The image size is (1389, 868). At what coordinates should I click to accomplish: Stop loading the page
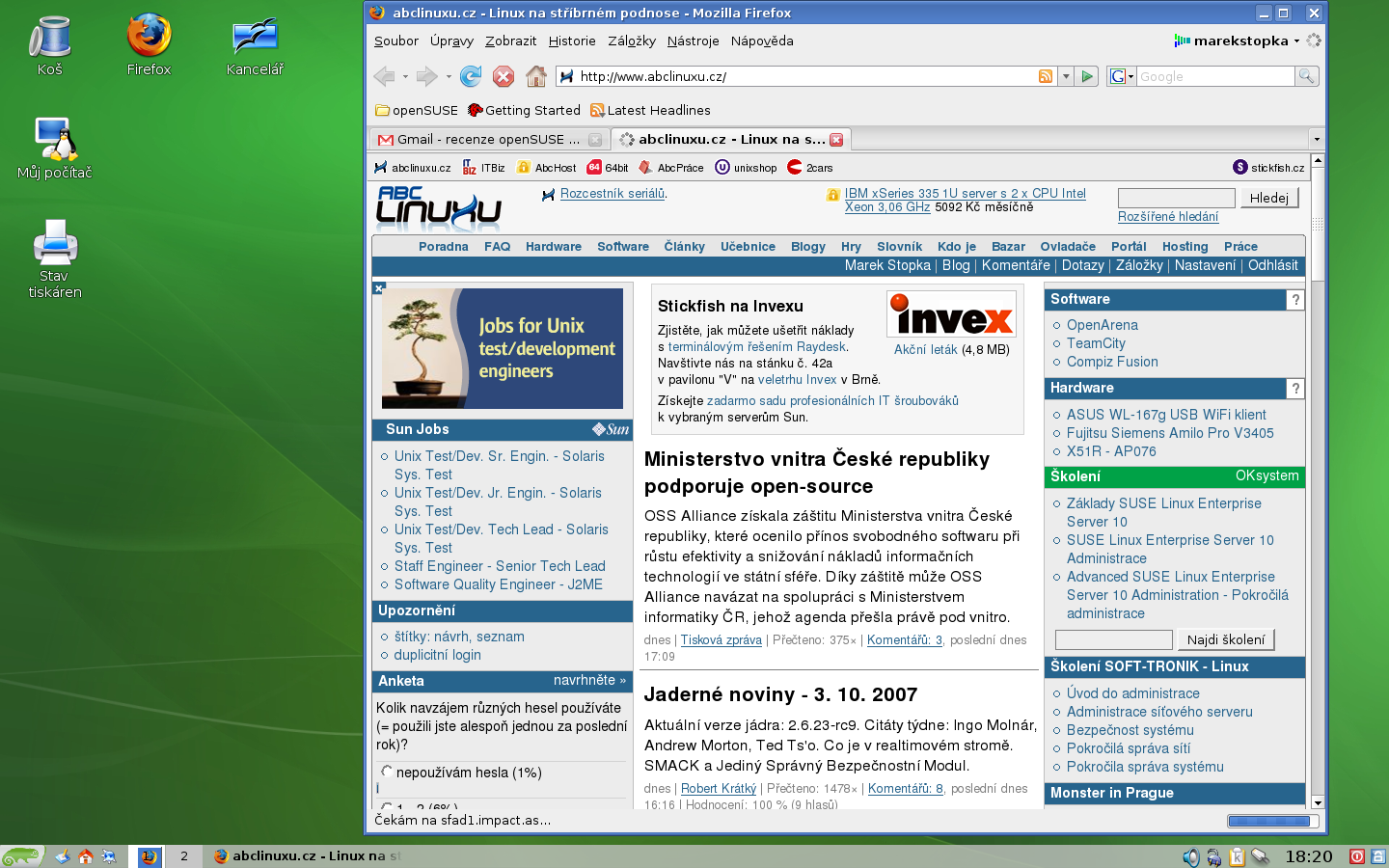[504, 76]
